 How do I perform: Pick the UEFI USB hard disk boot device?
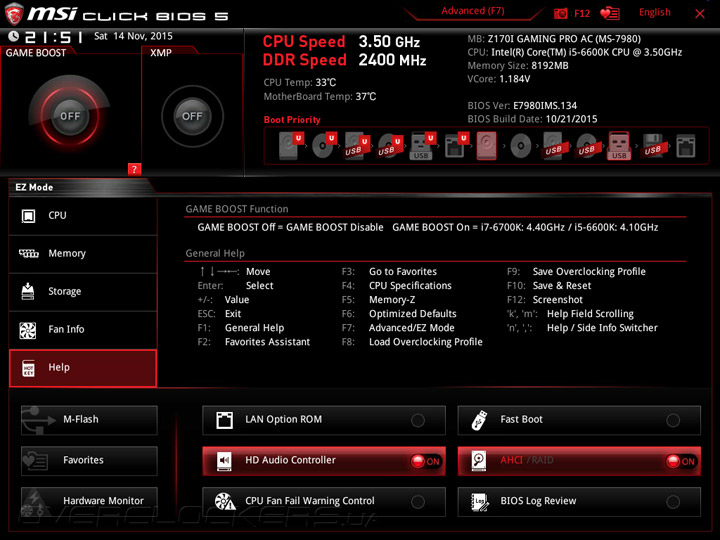(x=357, y=146)
